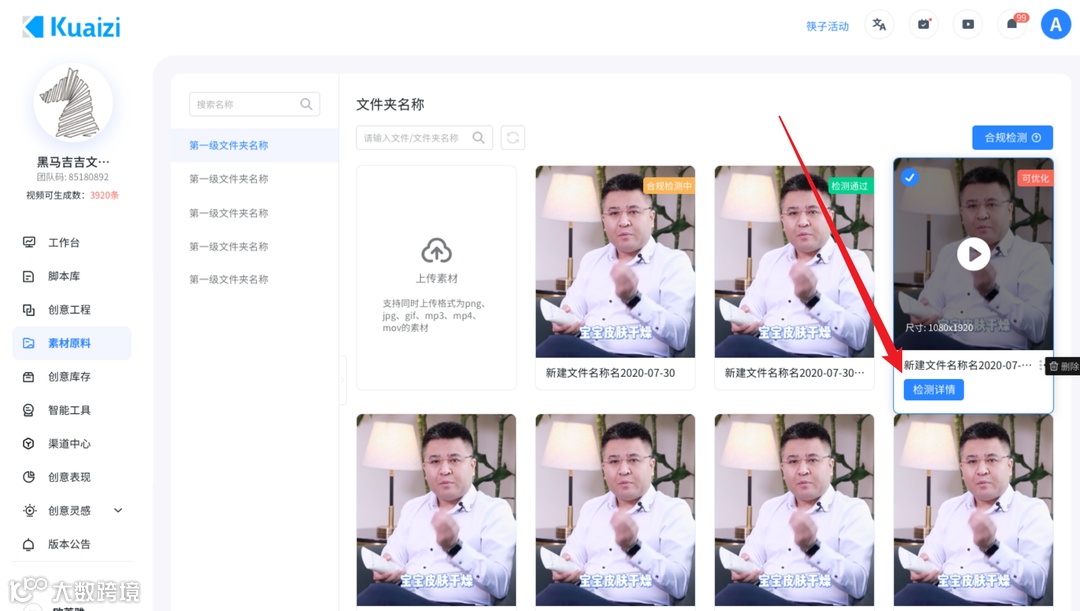Screen dimensions: 1080x611
Task: Click the refresh icon beside file search field
Action: point(513,137)
